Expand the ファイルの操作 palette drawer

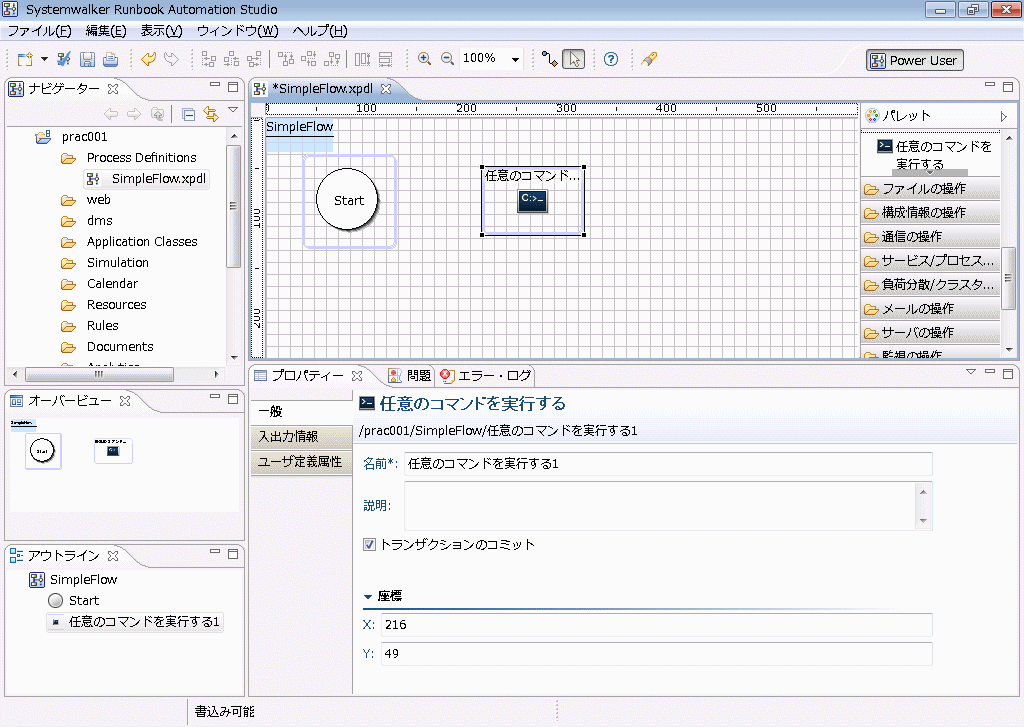click(931, 189)
